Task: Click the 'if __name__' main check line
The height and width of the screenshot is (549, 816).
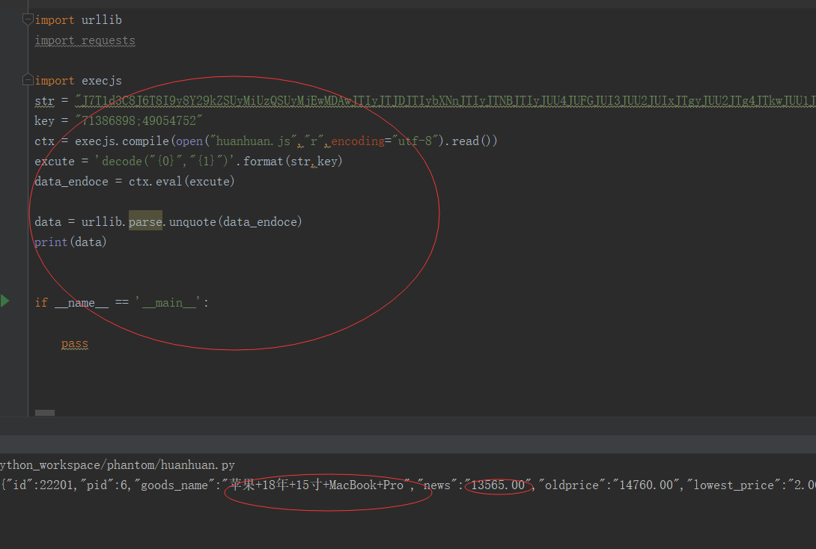Action: pos(122,302)
